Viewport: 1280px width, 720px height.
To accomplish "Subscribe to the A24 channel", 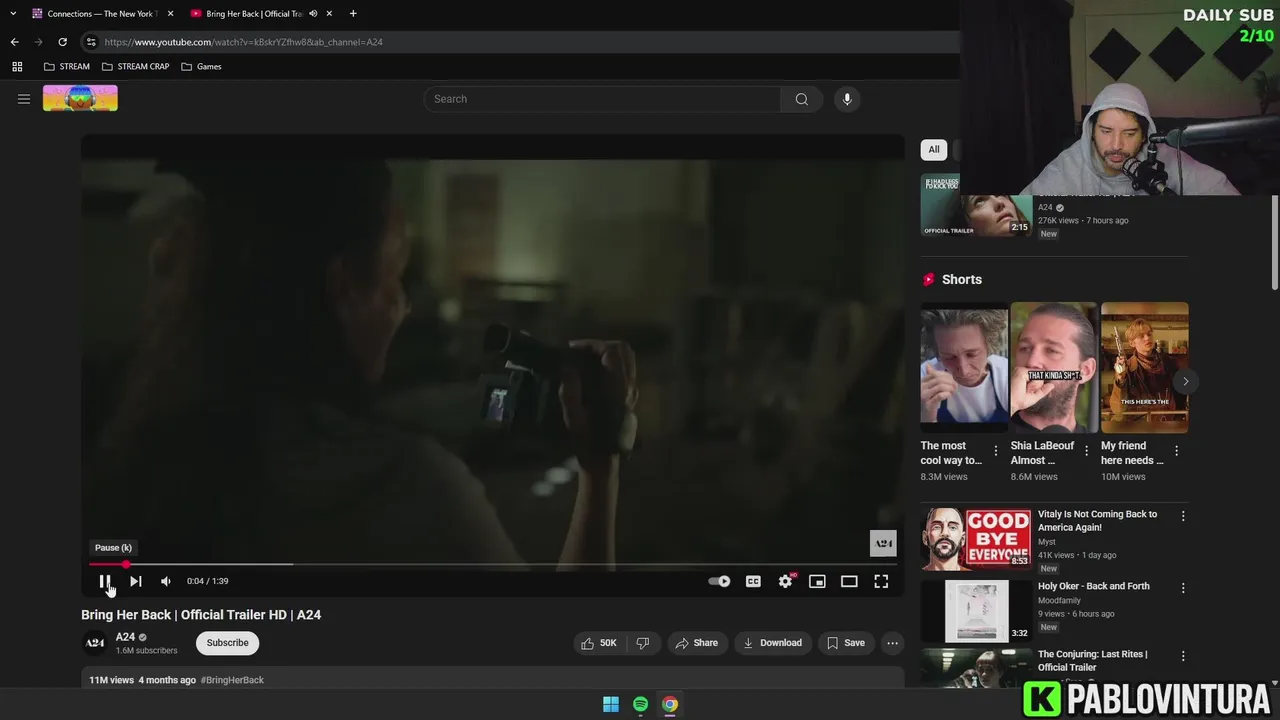I will pos(227,643).
